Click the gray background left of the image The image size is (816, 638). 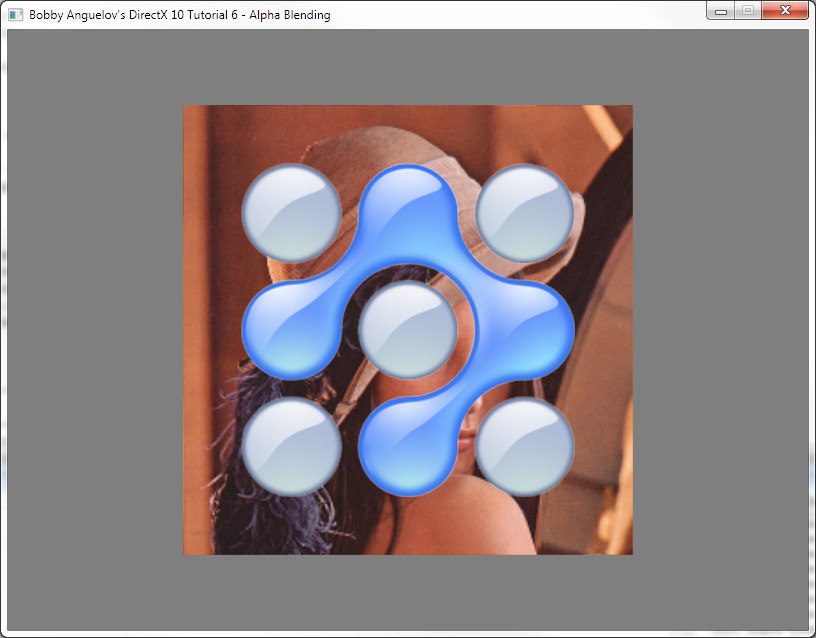point(95,330)
